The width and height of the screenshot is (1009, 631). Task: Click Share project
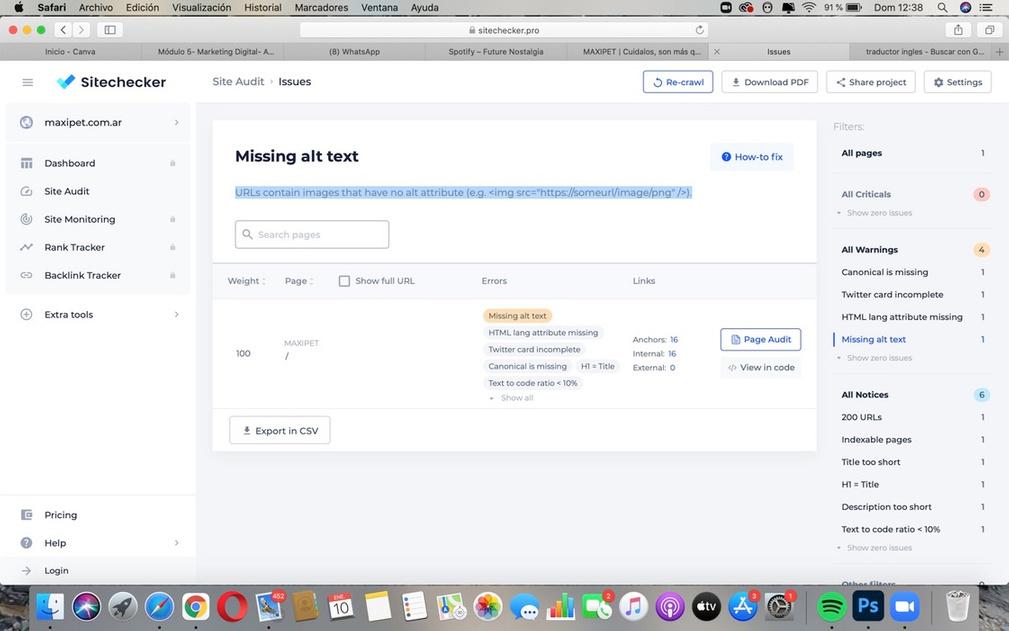871,82
